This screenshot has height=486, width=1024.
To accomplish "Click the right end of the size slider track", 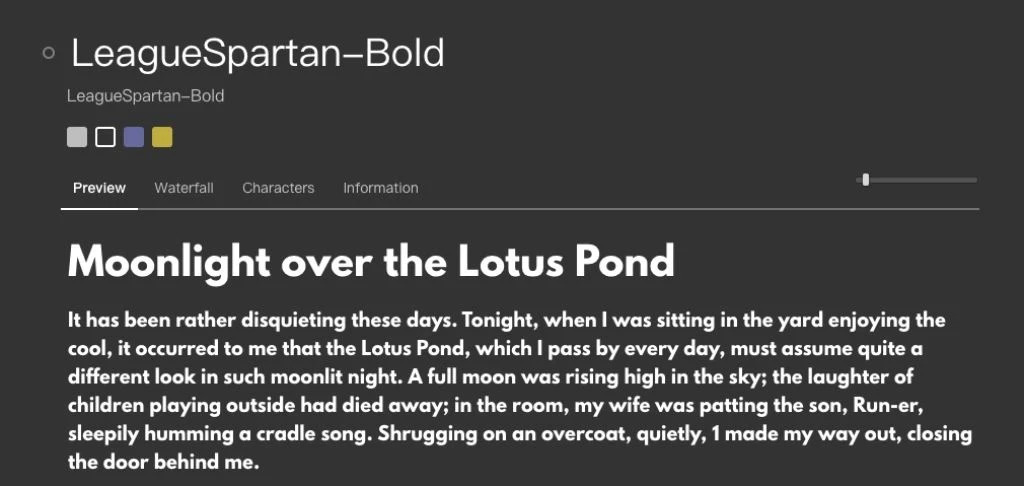I will 974,180.
